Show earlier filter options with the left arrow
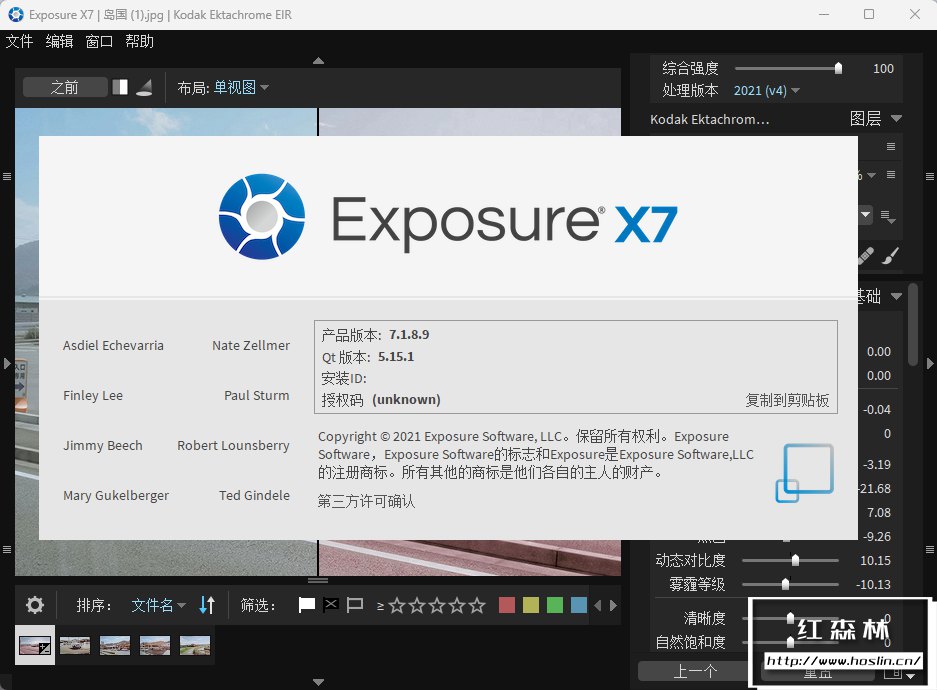The width and height of the screenshot is (937, 690). click(x=598, y=605)
